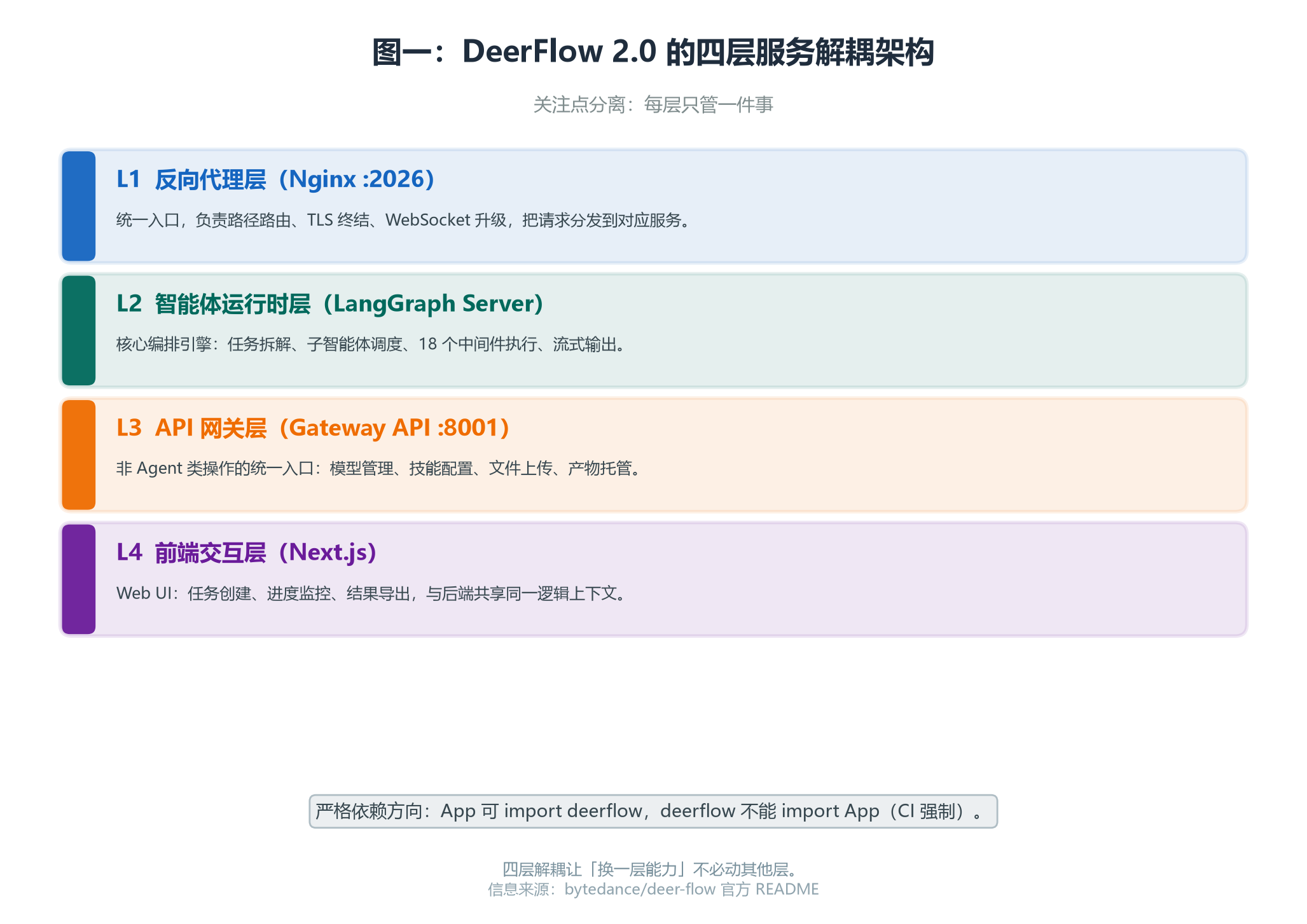Click the title 图一：DeerFlow 2.0 的四层服务解耦架构
The height and width of the screenshot is (924, 1307).
click(x=653, y=52)
